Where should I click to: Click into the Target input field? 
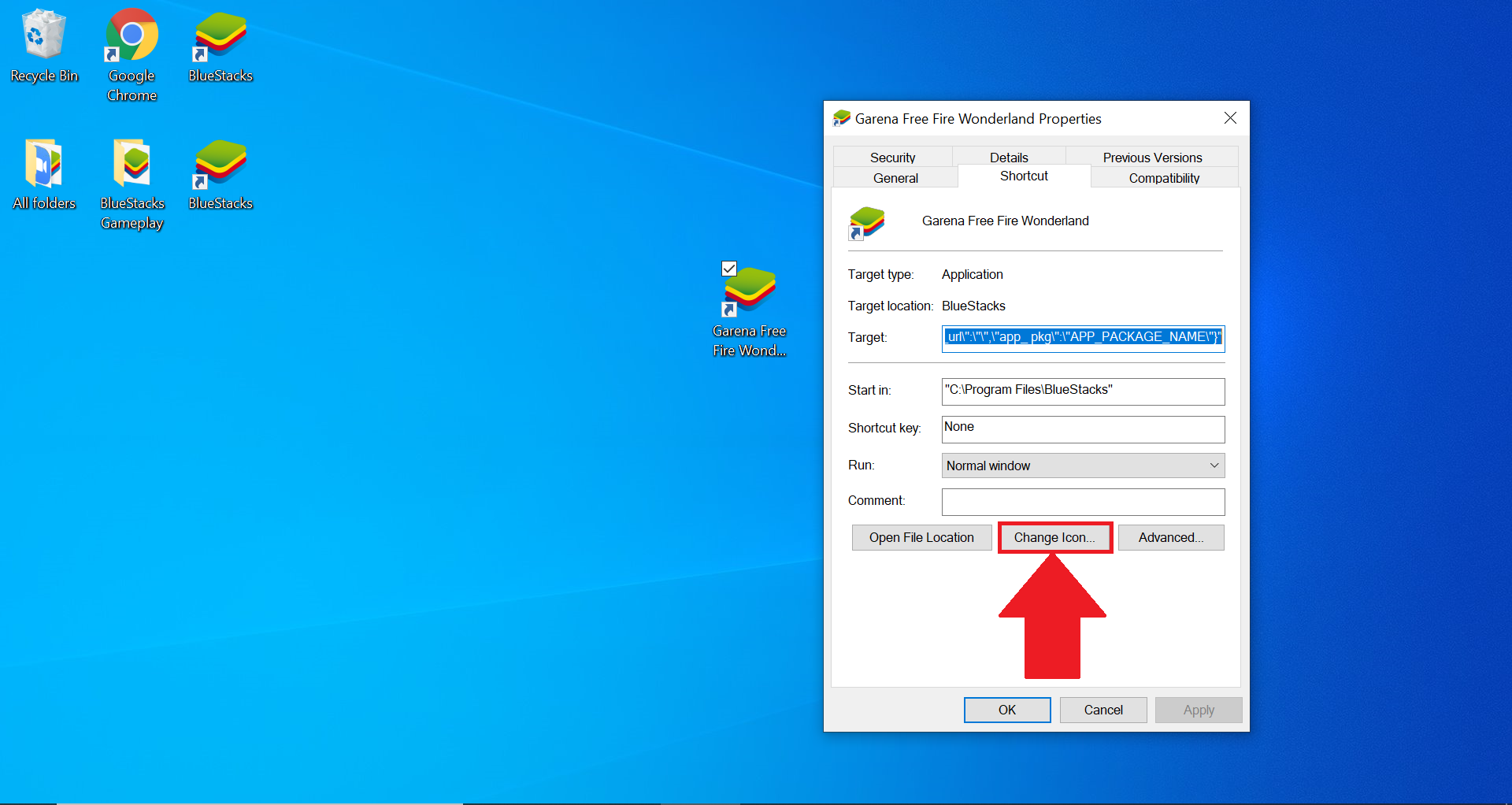pyautogui.click(x=1083, y=338)
